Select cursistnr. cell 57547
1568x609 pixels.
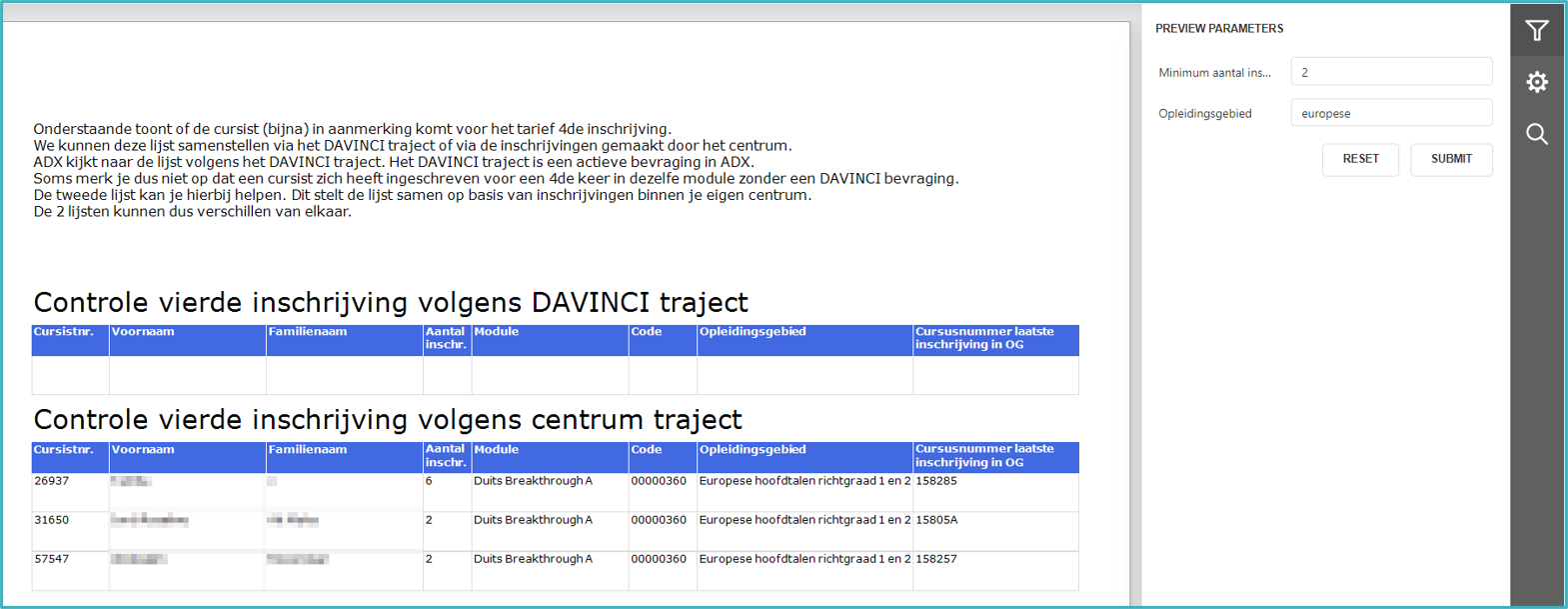click(52, 559)
